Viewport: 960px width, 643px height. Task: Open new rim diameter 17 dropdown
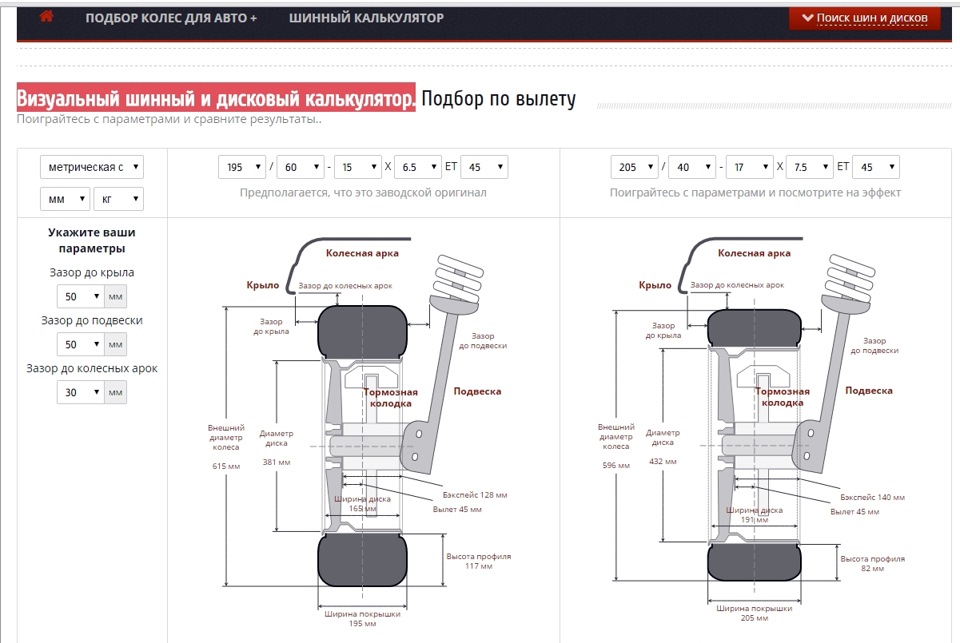coord(750,167)
